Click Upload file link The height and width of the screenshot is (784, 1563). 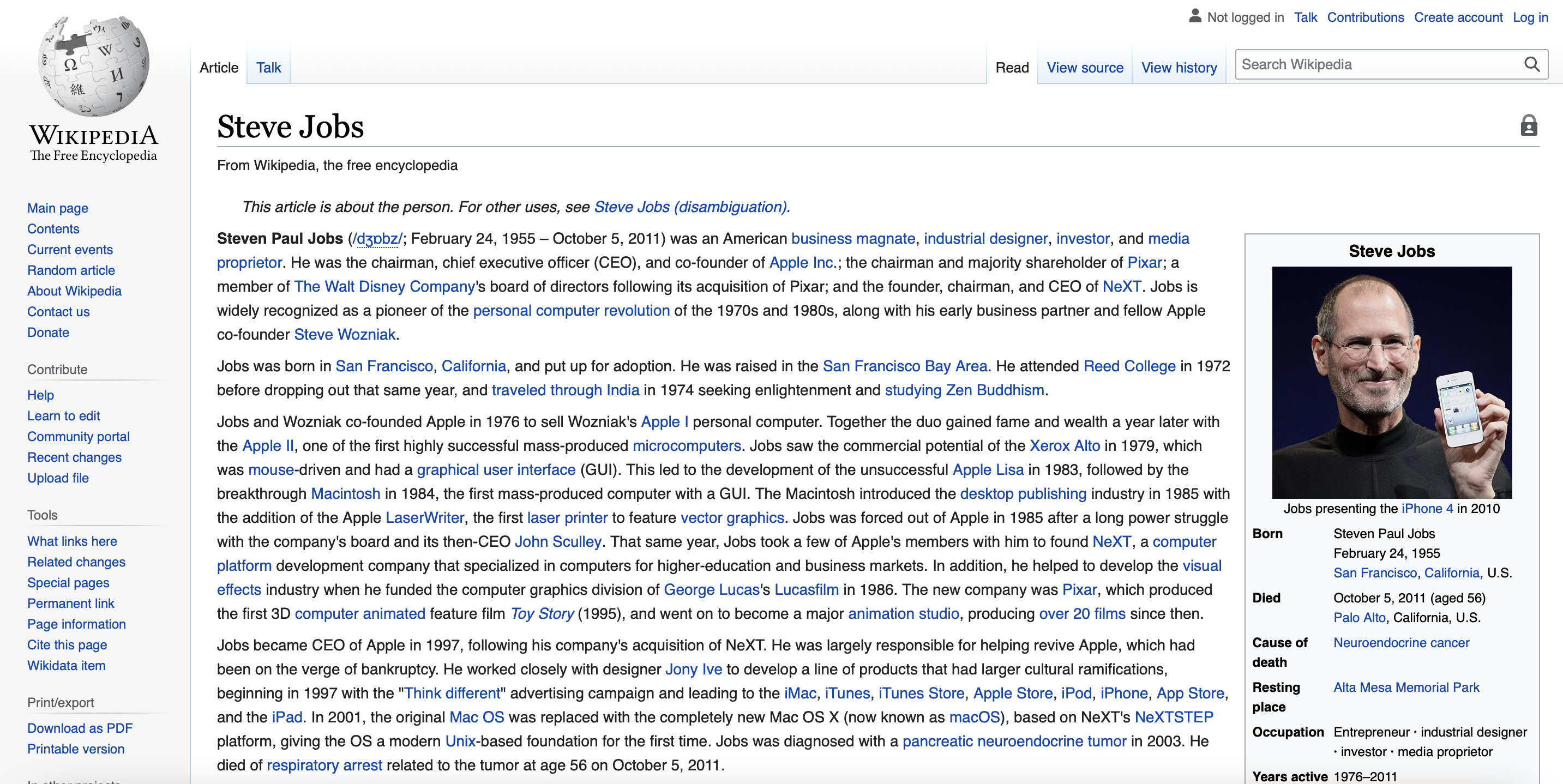[x=58, y=477]
